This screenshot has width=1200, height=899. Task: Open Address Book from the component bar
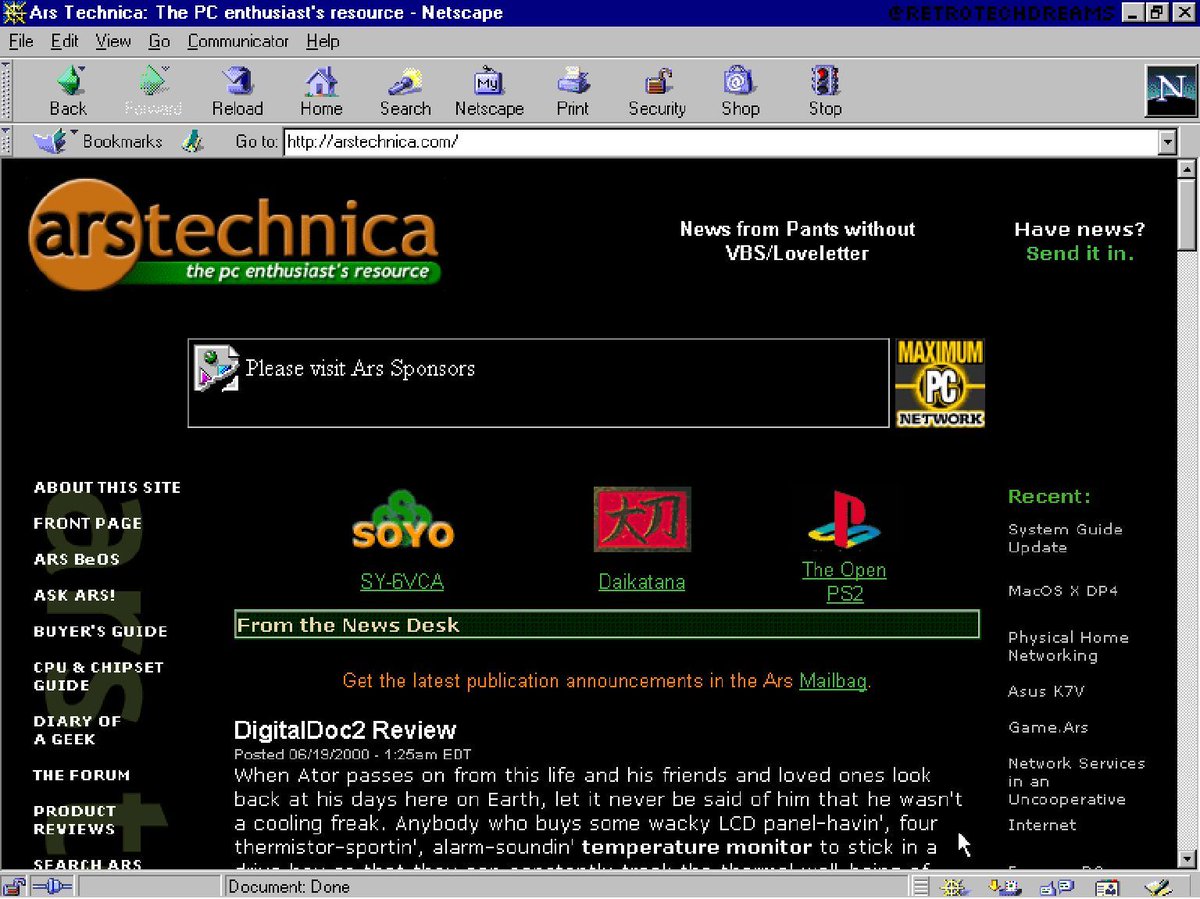[1107, 886]
